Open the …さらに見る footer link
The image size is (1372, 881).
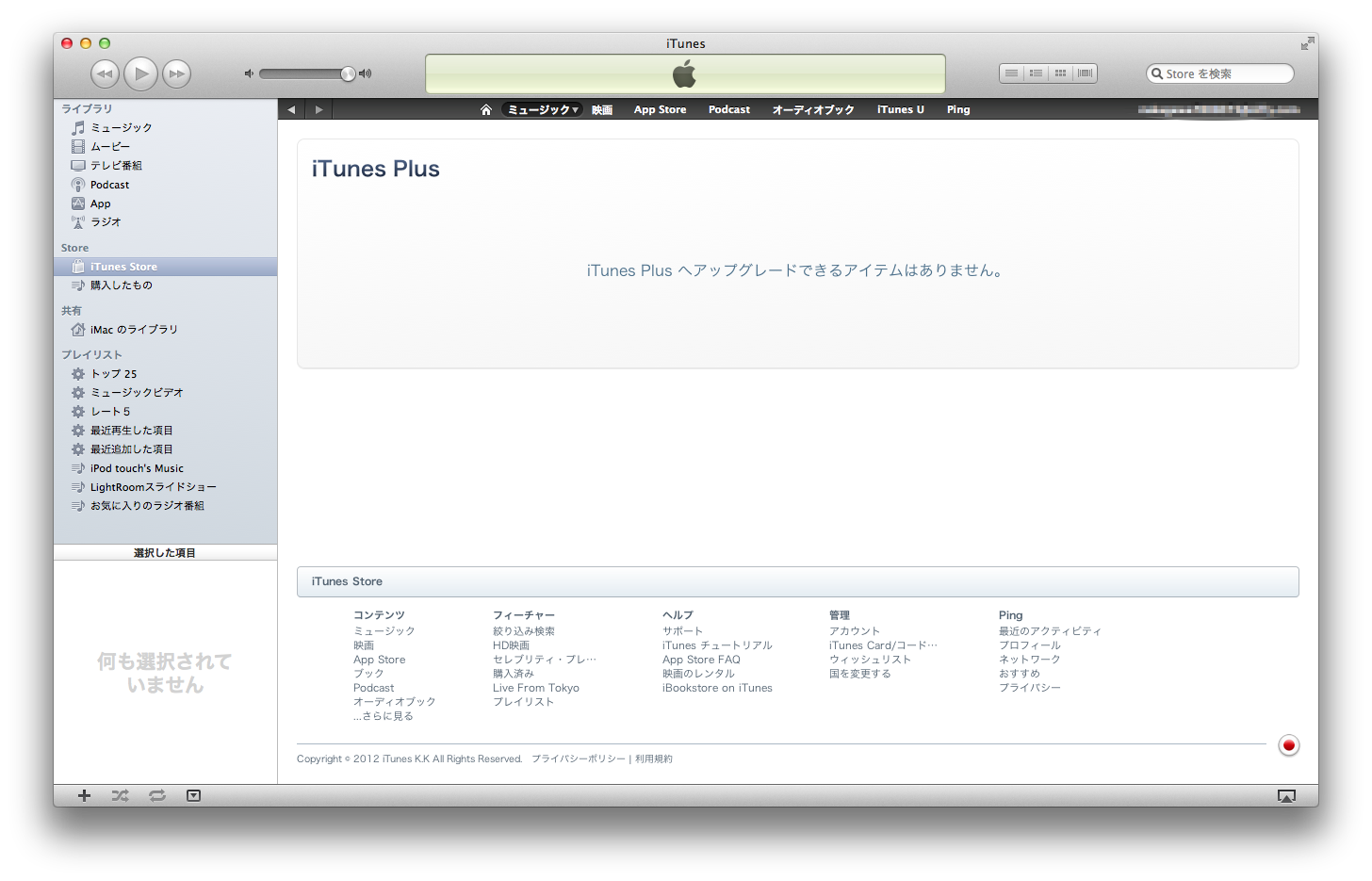pyautogui.click(x=384, y=716)
